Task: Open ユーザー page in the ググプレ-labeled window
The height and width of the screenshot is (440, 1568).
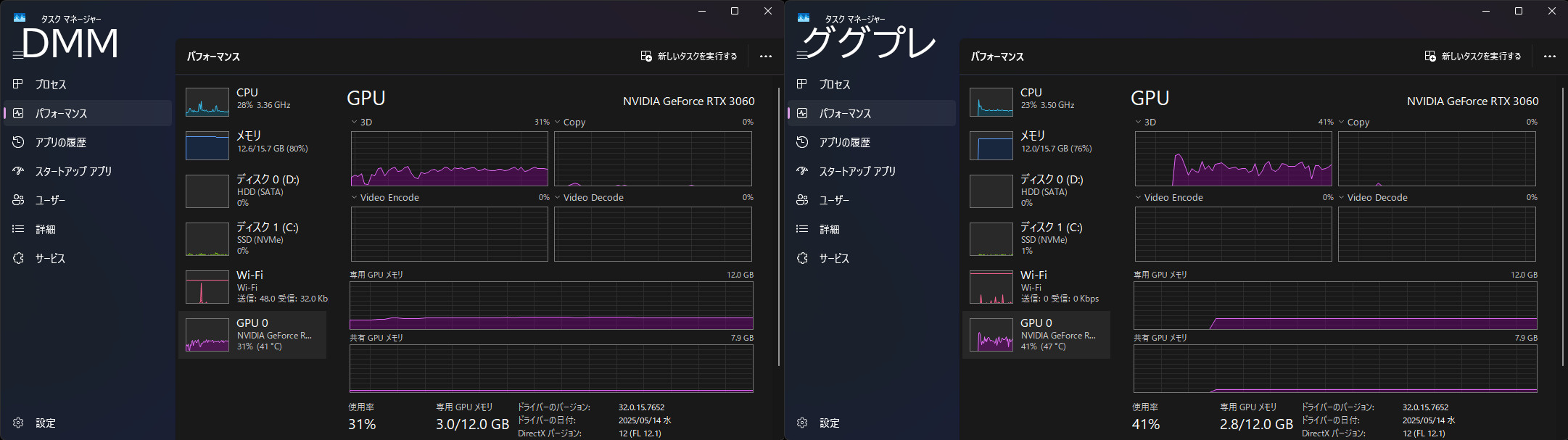Action: pyautogui.click(x=834, y=200)
